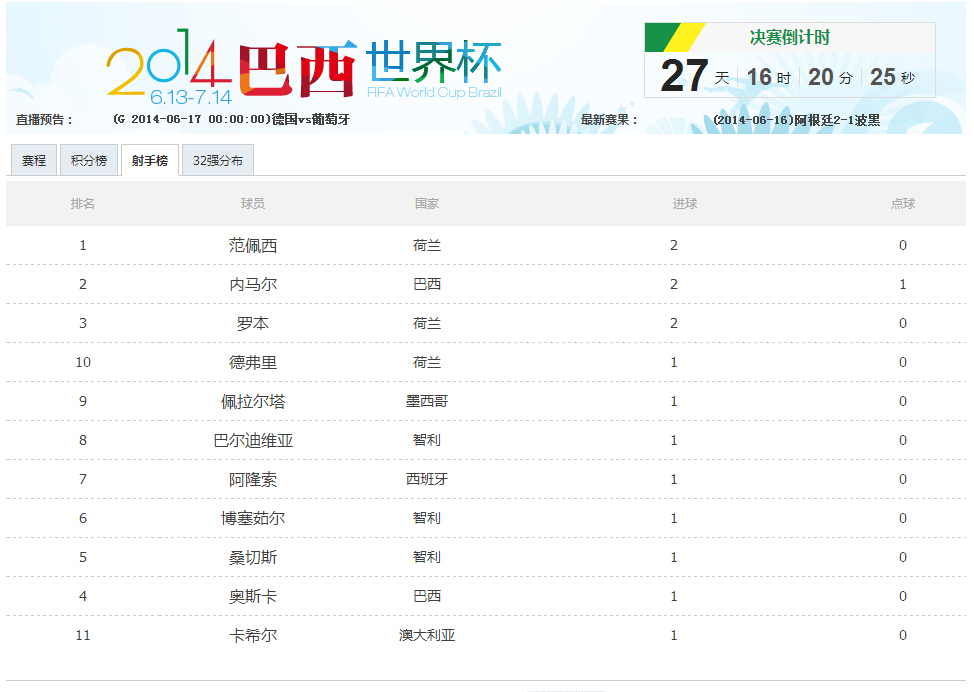Open the 佩拉尔塔 player link
Viewport: 974px width, 692px height.
click(x=255, y=400)
